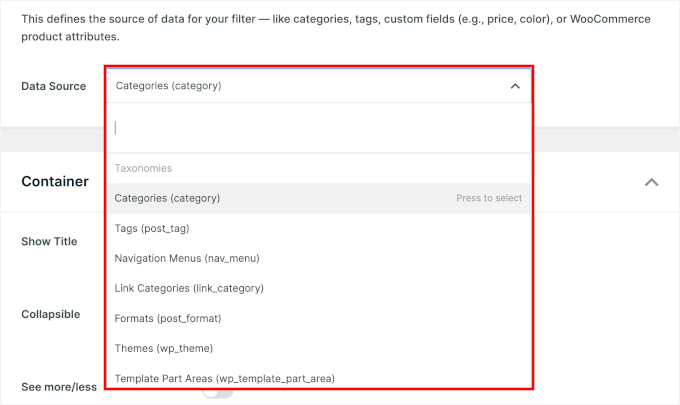Pick Navigation Menus (nav_menu) option
Screen dimensions: 680x405
187,258
